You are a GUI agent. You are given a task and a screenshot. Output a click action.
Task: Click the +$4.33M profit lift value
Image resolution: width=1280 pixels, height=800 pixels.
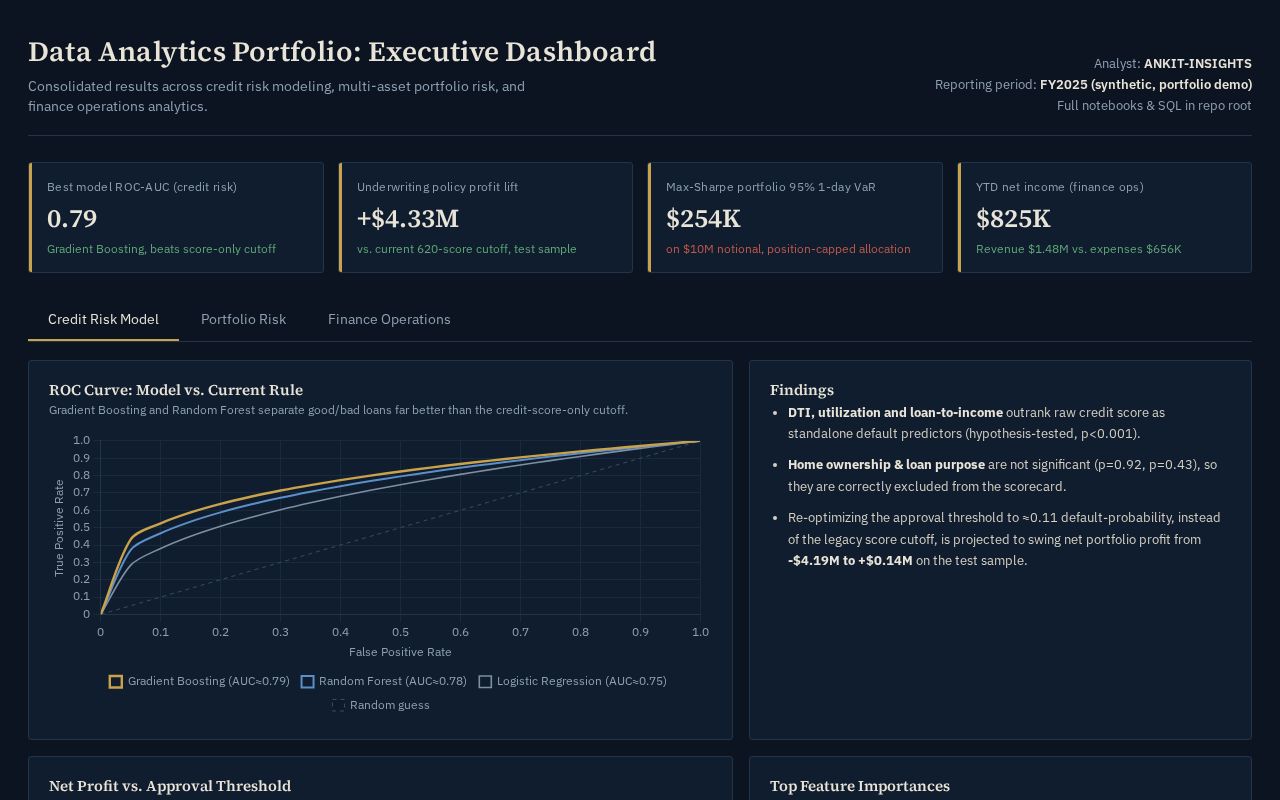click(408, 218)
